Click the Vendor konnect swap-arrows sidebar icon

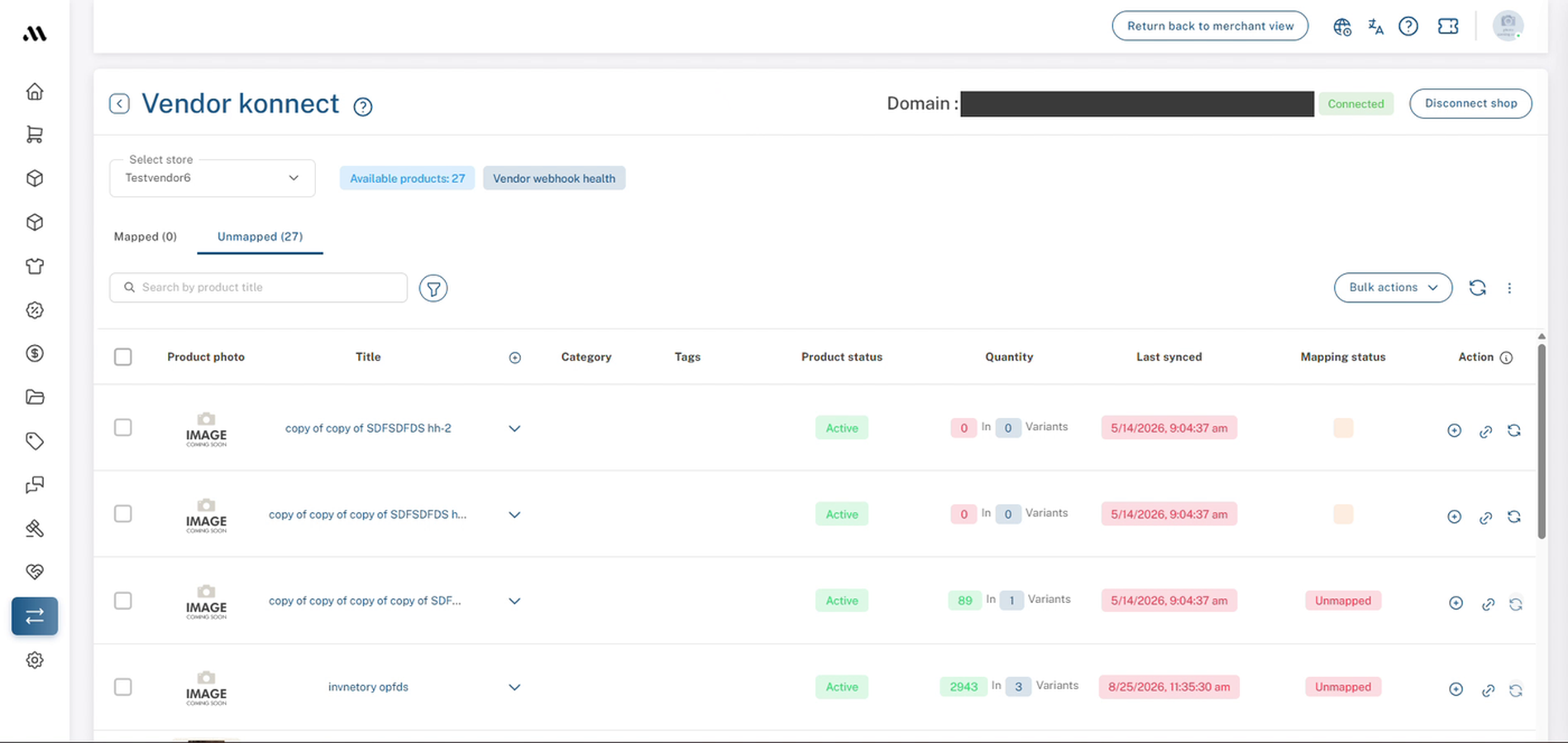[x=35, y=616]
